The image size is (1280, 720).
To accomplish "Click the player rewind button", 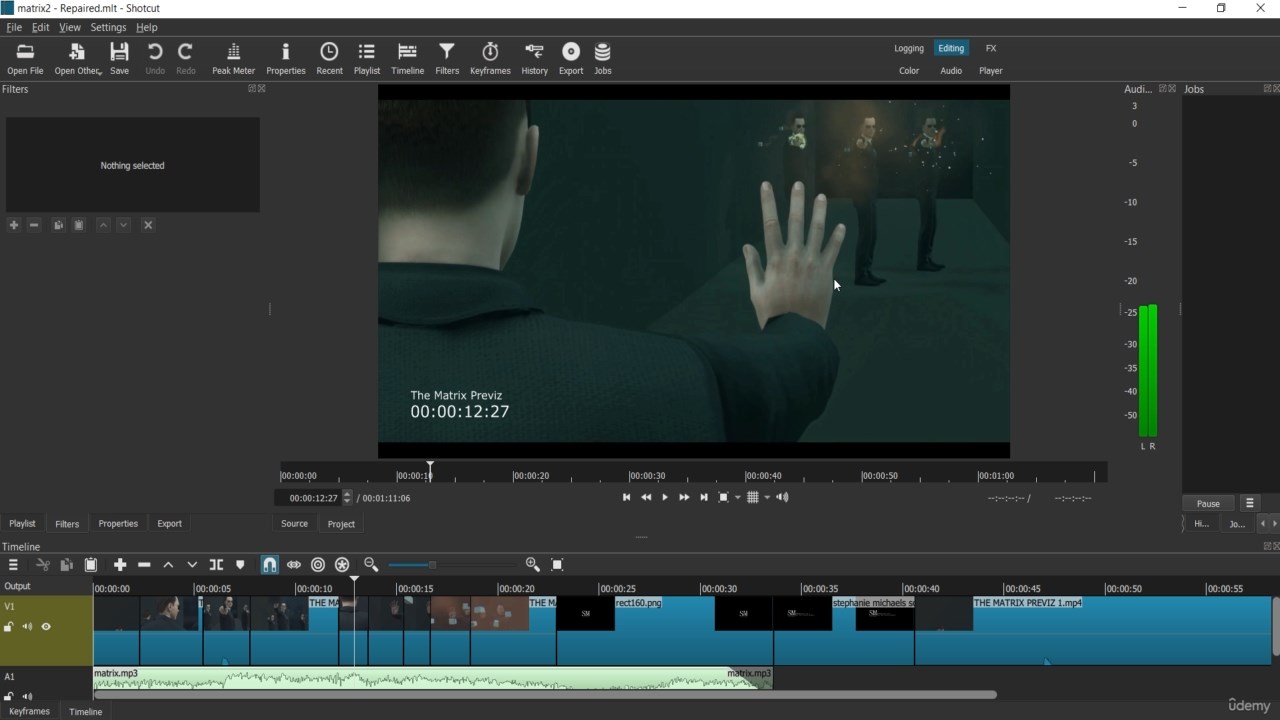I will (x=646, y=497).
